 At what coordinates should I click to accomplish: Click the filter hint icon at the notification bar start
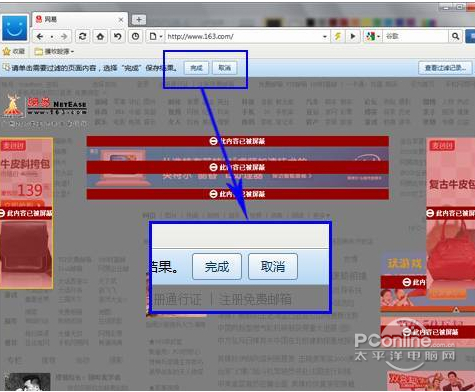(x=6, y=68)
